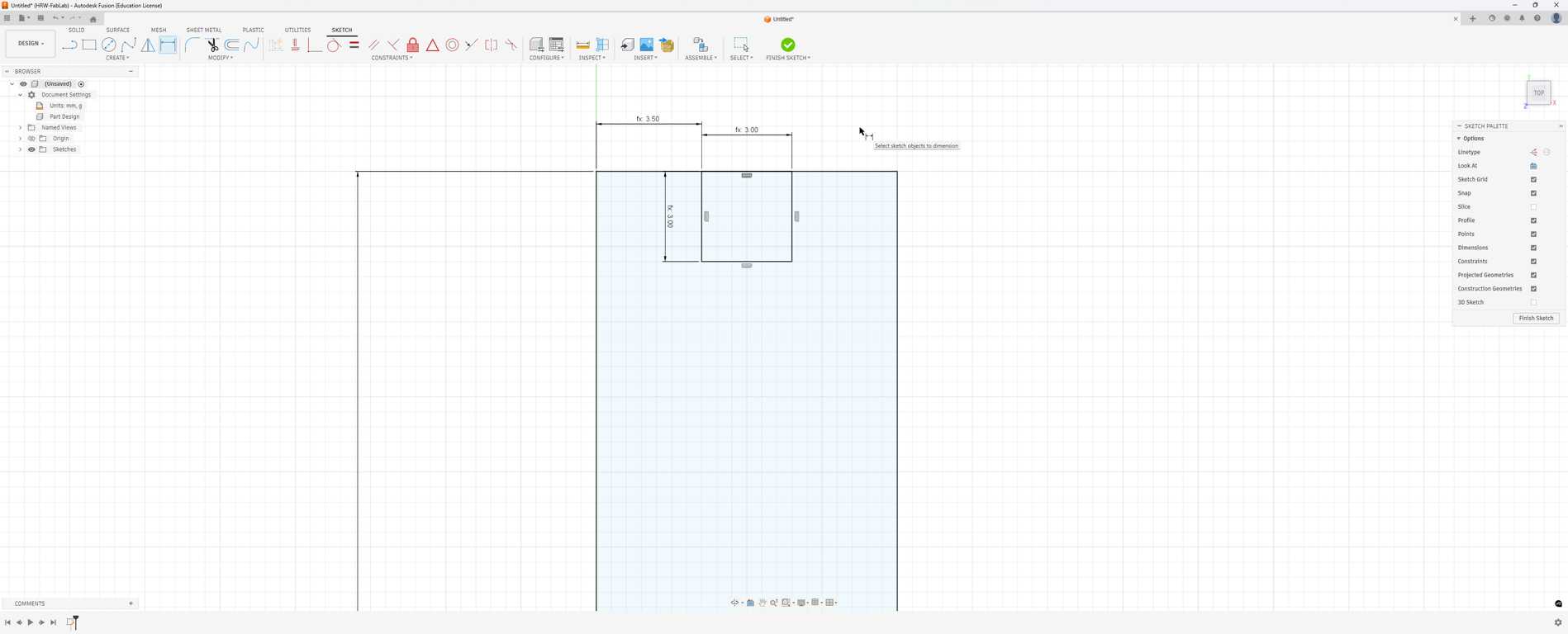The width and height of the screenshot is (1568, 634).
Task: Toggle the Sketch Grid checkbox
Action: [x=1533, y=179]
